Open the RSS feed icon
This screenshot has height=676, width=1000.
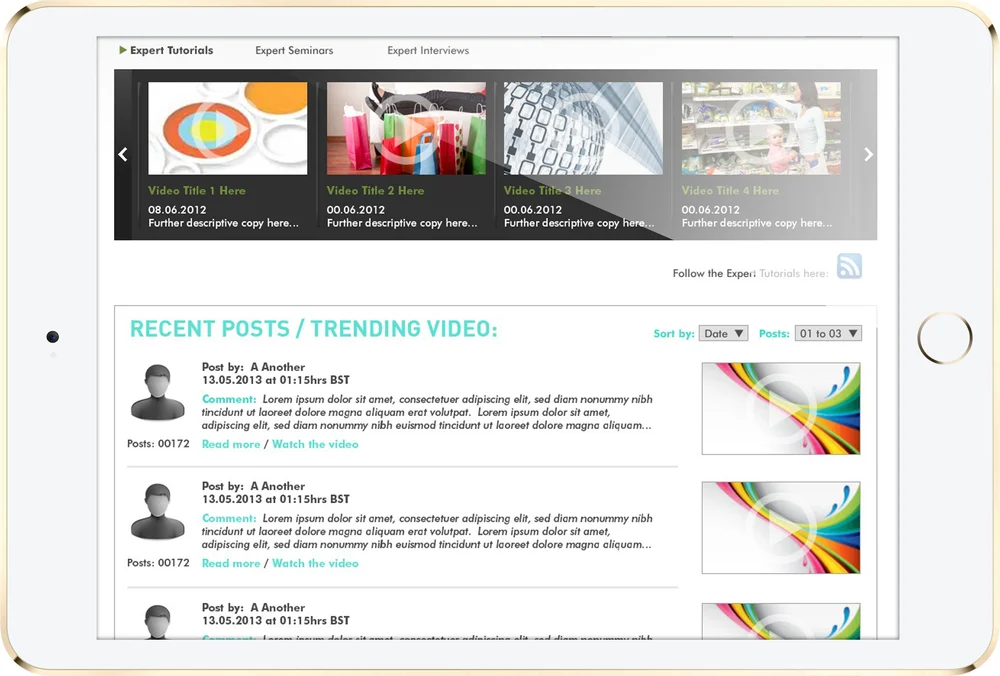pyautogui.click(x=849, y=266)
